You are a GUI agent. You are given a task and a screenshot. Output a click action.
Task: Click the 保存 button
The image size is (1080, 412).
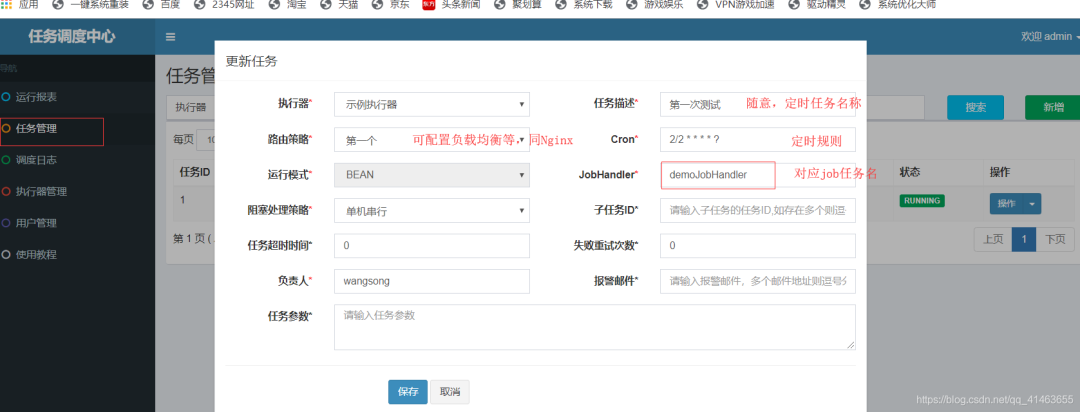click(x=408, y=392)
